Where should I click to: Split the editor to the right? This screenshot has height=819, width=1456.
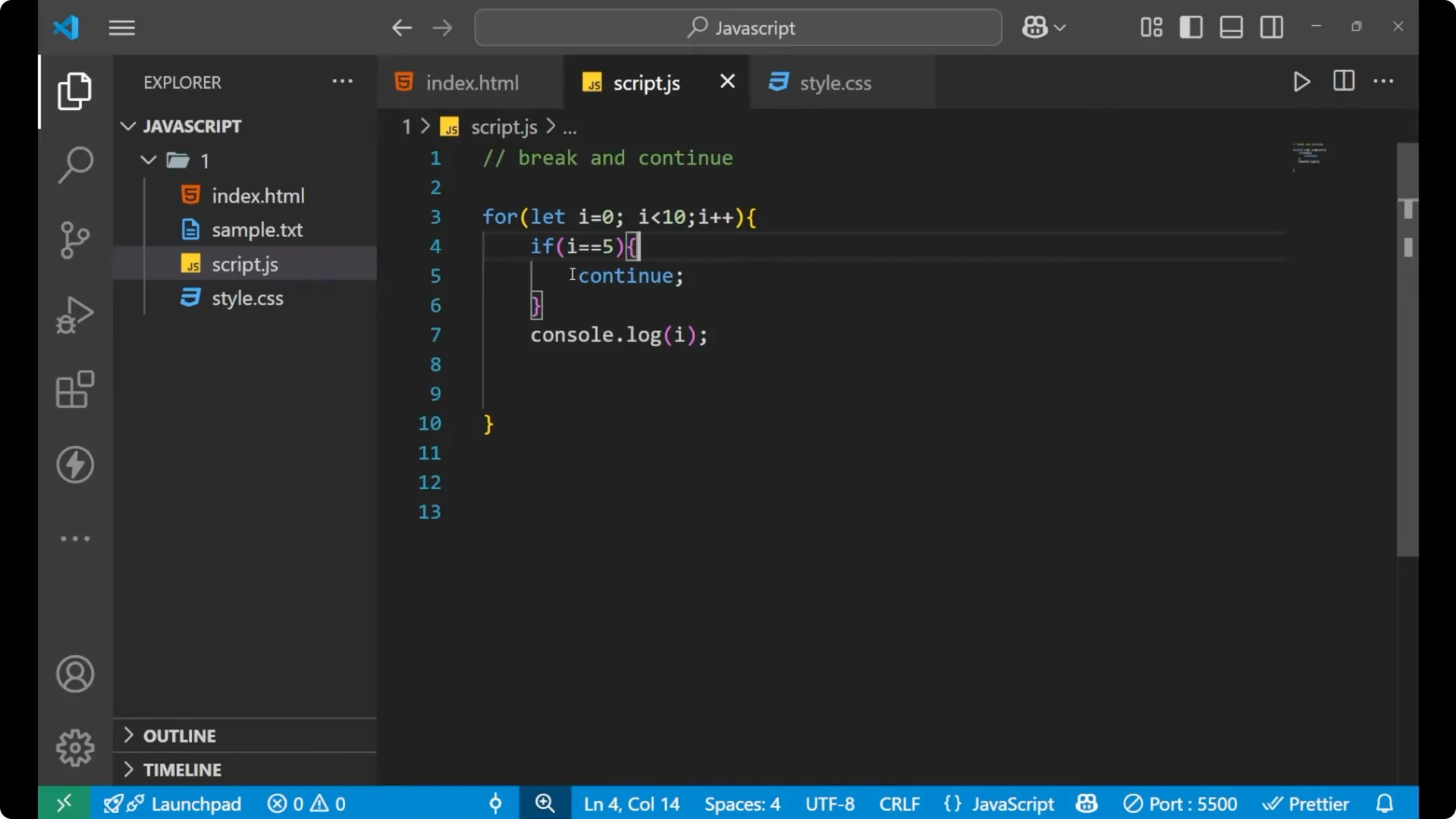[1343, 81]
